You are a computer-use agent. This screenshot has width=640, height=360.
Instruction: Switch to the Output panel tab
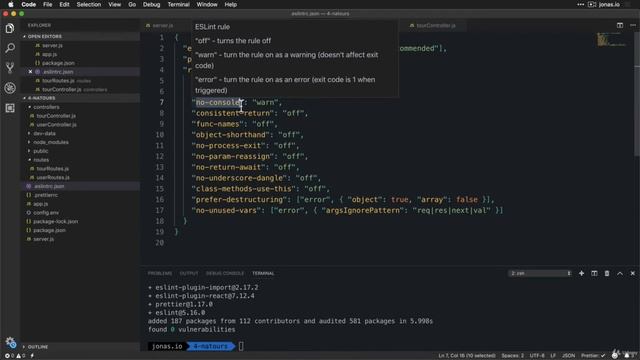[x=189, y=273]
